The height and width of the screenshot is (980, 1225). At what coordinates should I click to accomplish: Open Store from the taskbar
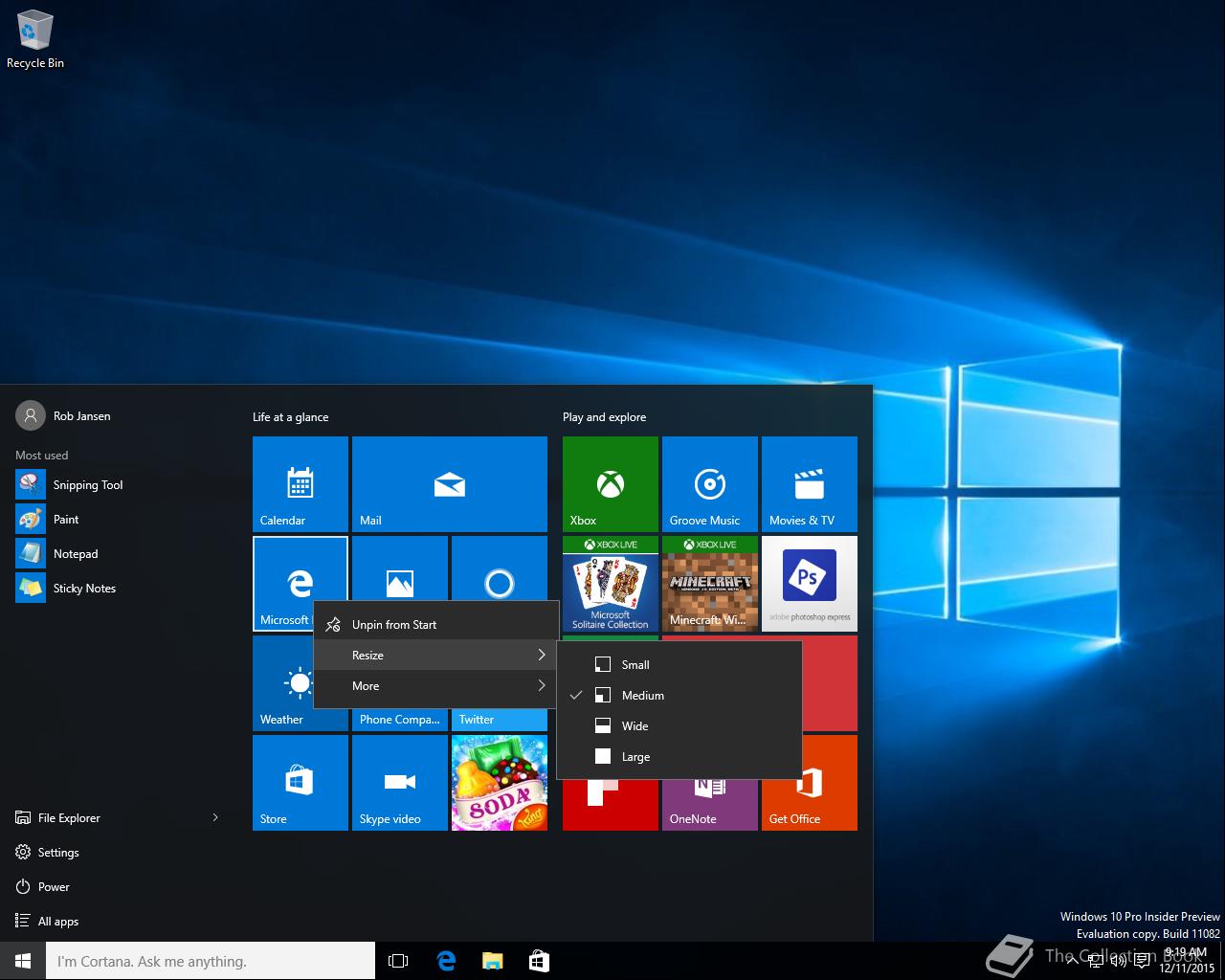pos(539,961)
